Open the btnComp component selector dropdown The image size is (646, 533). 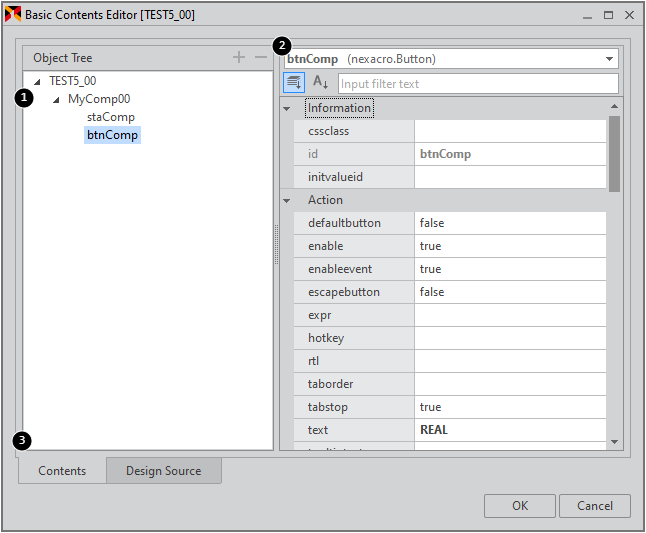[x=609, y=59]
